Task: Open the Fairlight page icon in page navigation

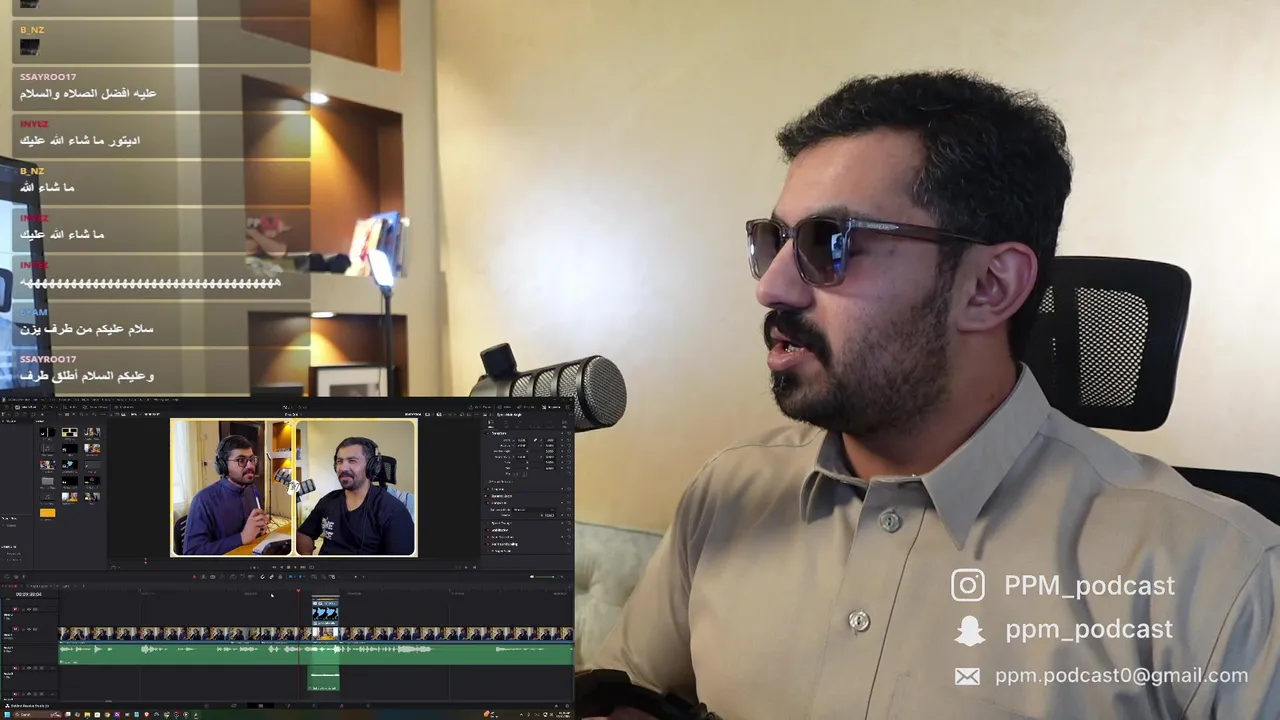Action: click(341, 705)
